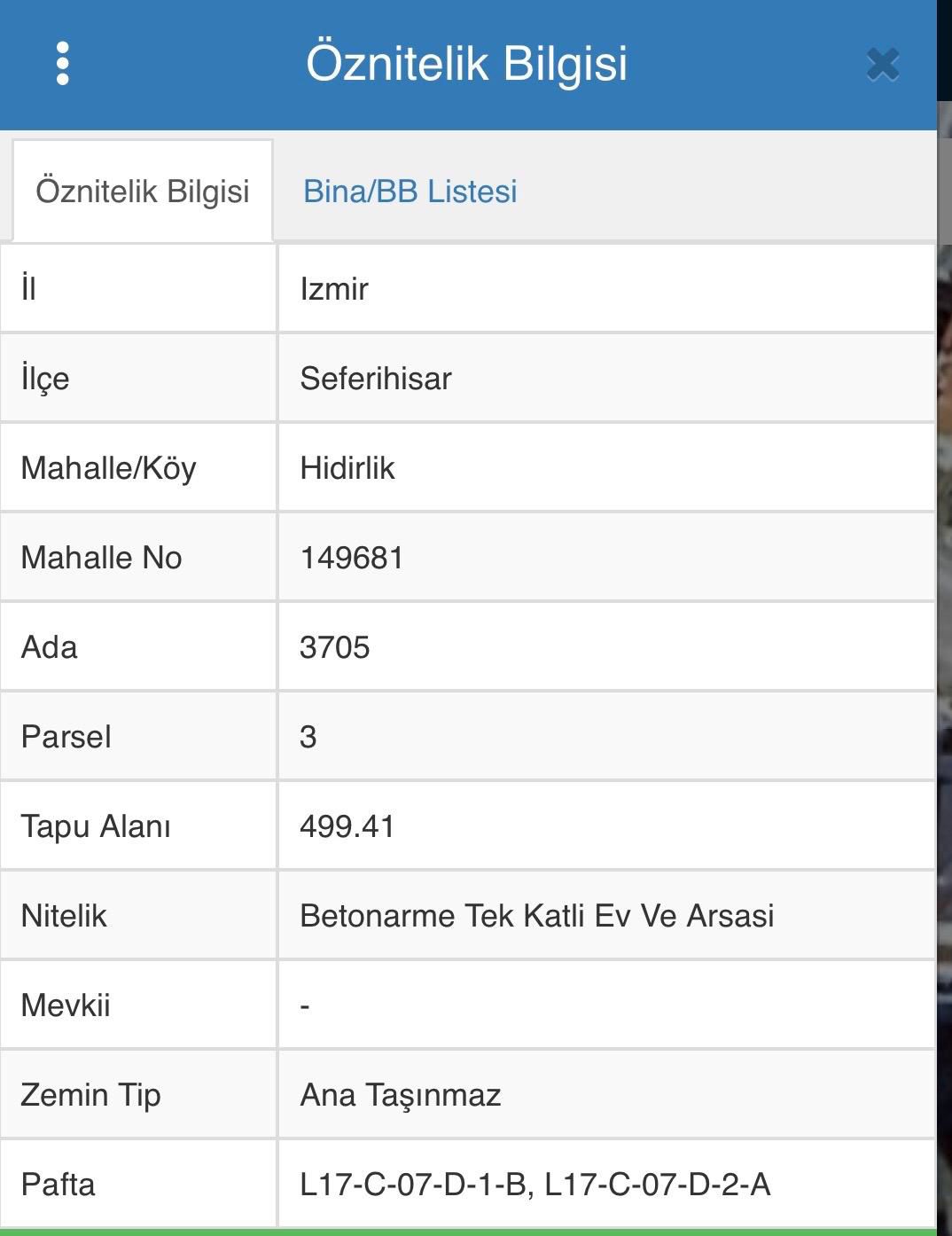Screen dimensions: 952x1236
Task: Click the Mahalle/Köy label cell
Action: click(138, 468)
